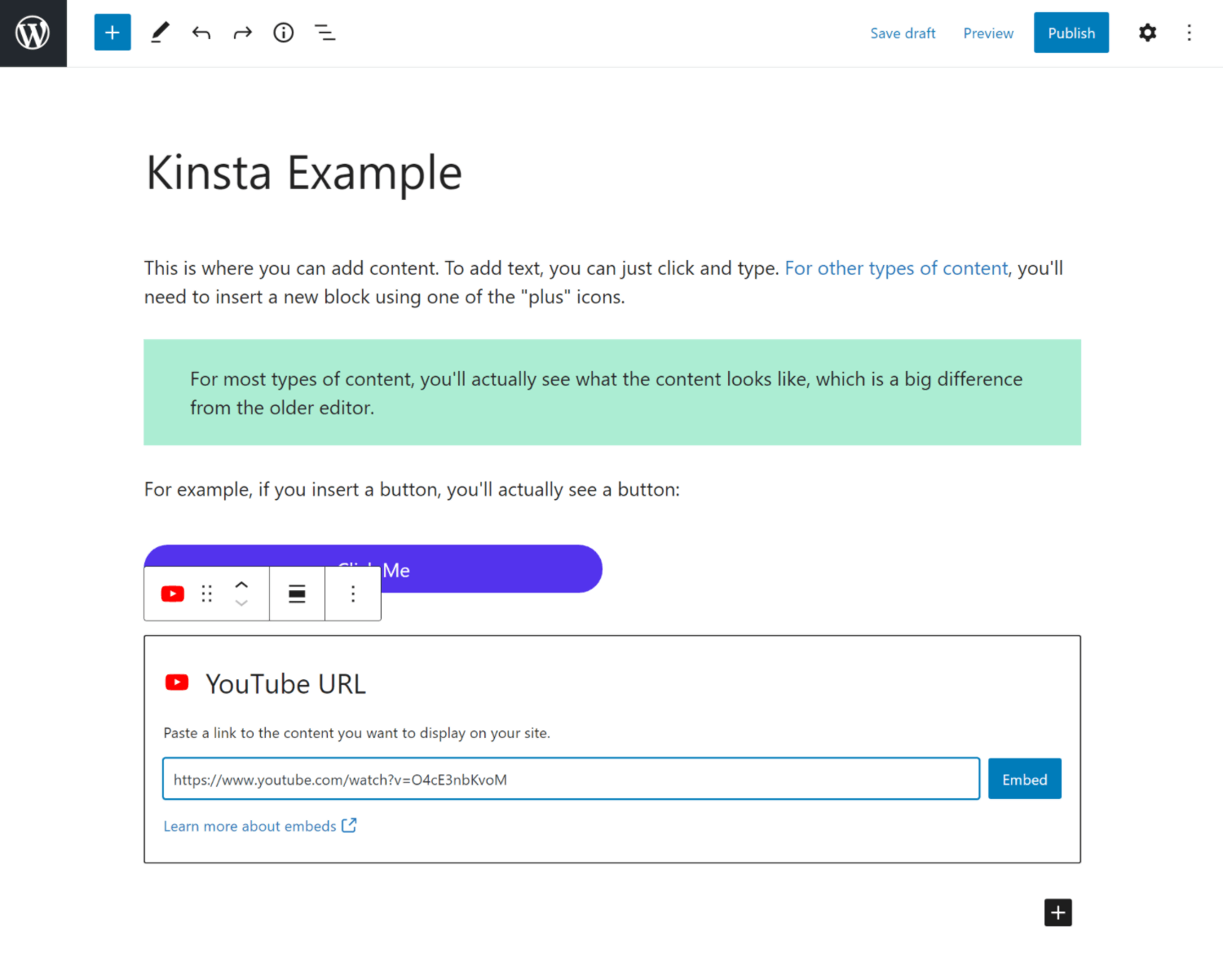Move the block up with the arrow
This screenshot has width=1223, height=980.
(241, 585)
